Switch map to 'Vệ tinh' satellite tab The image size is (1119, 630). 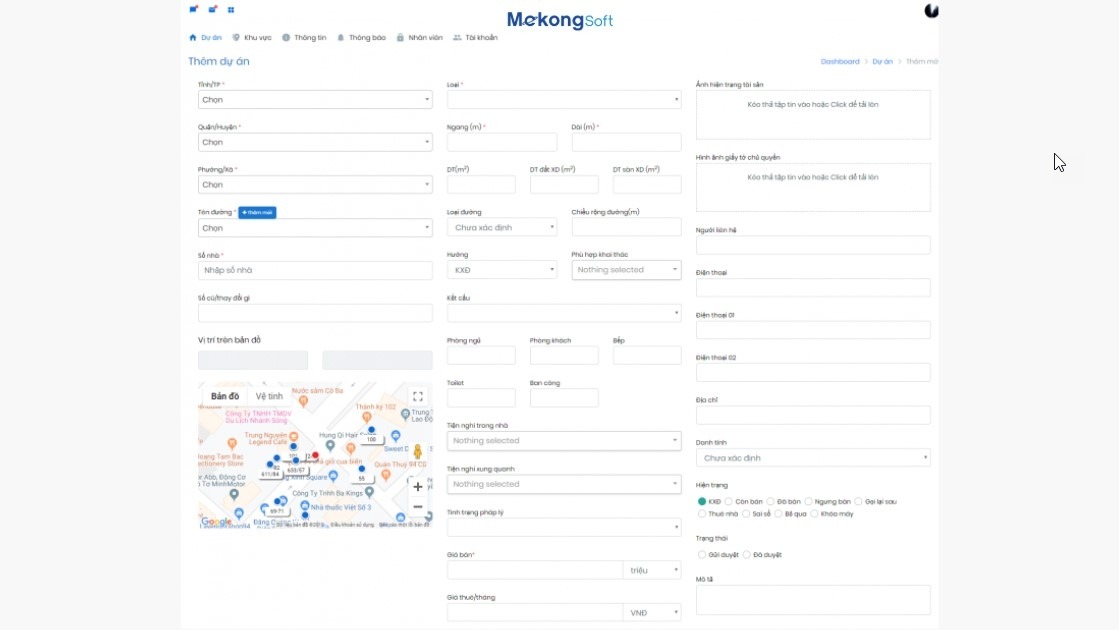point(269,397)
